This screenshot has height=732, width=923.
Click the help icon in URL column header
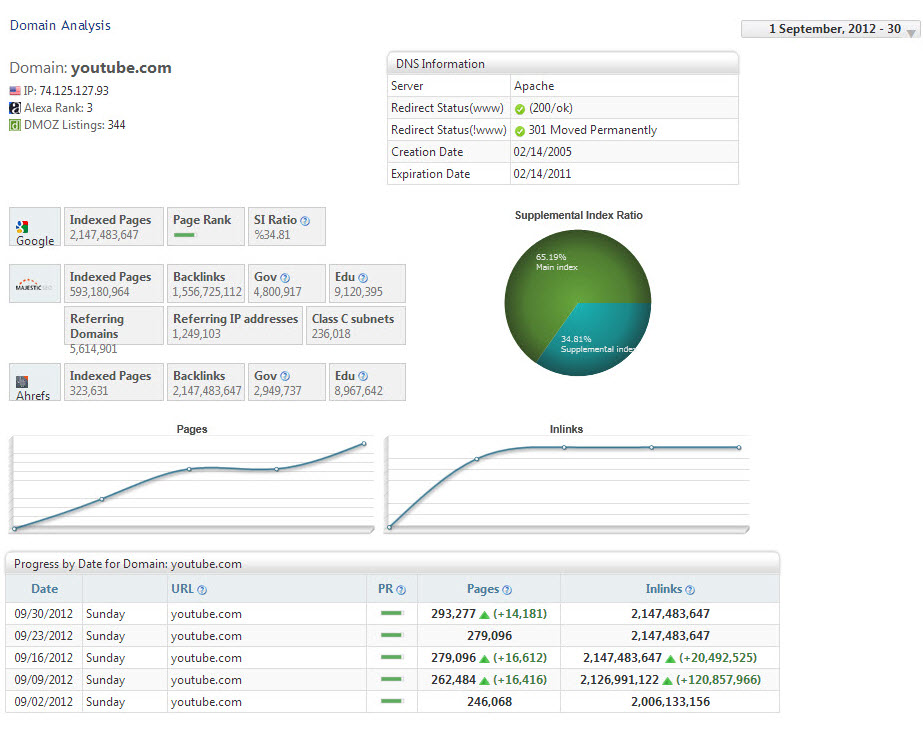point(202,590)
